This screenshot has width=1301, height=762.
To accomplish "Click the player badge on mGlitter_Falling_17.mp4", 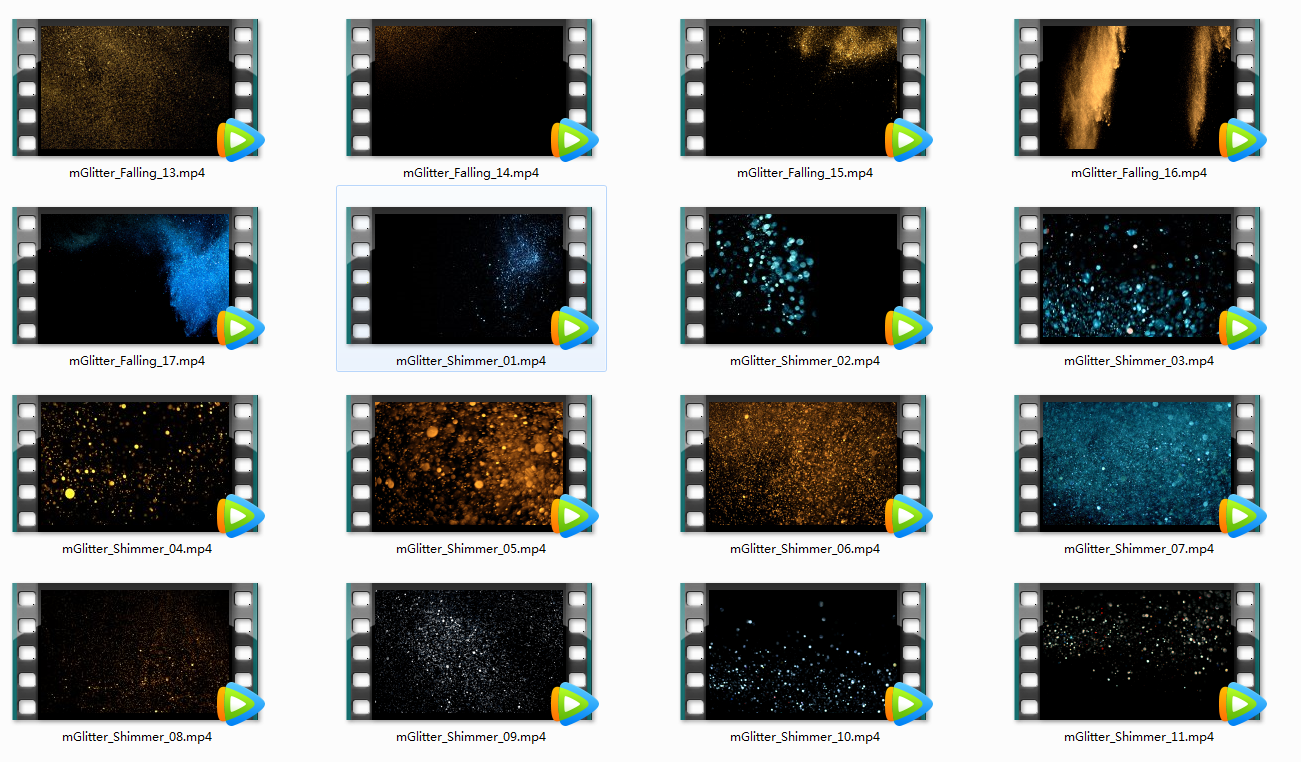I will tap(240, 328).
